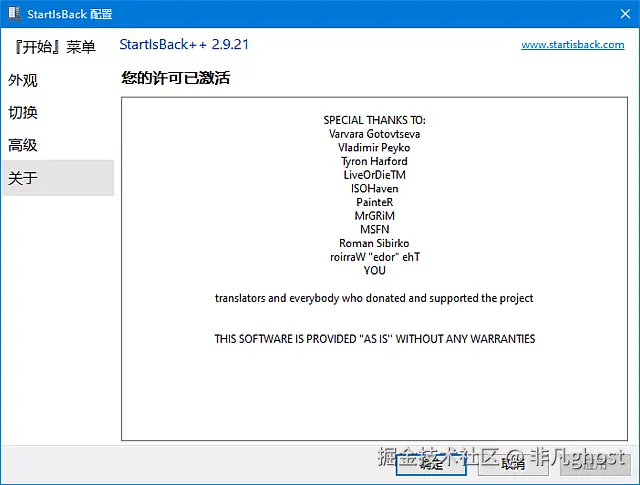Click the StartIsBack++ 2.9.21 version heading
The height and width of the screenshot is (485, 640).
[184, 44]
